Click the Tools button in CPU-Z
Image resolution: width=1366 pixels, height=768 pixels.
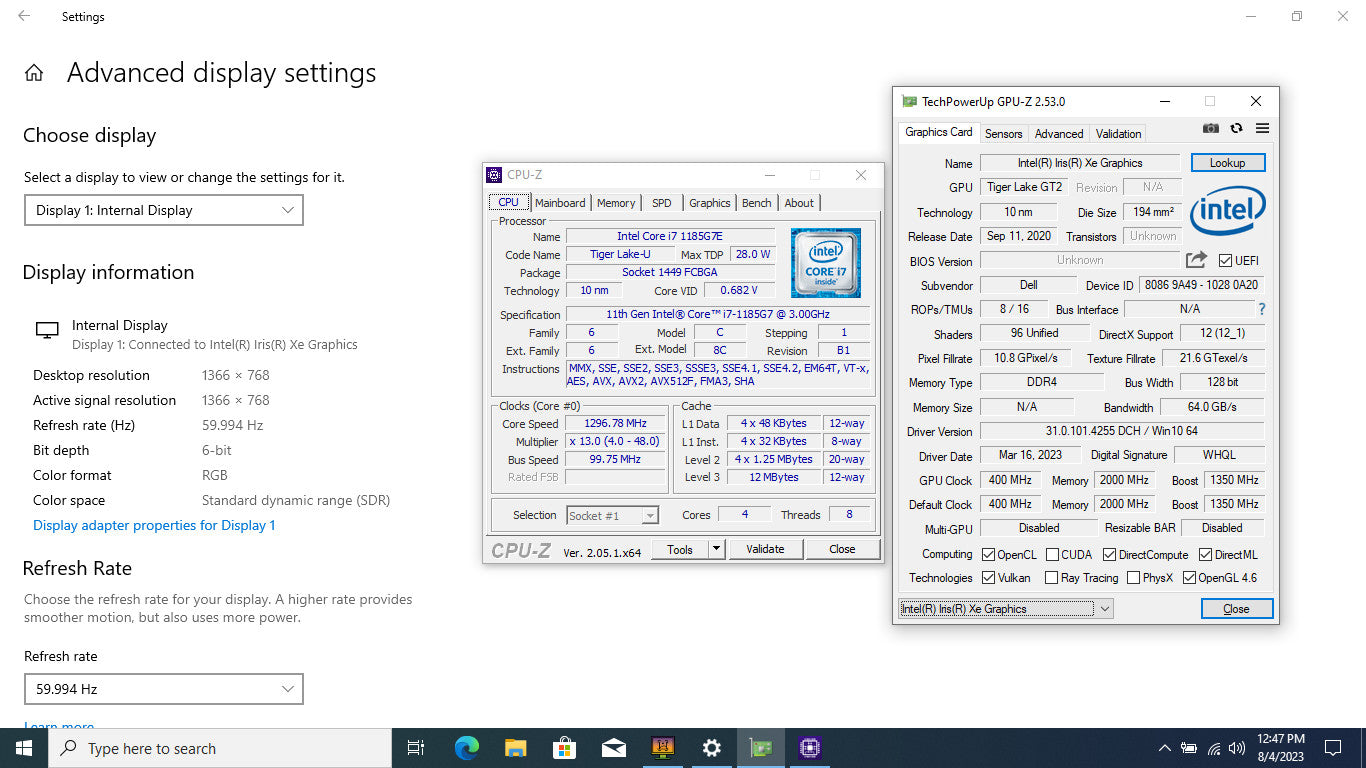(x=680, y=549)
